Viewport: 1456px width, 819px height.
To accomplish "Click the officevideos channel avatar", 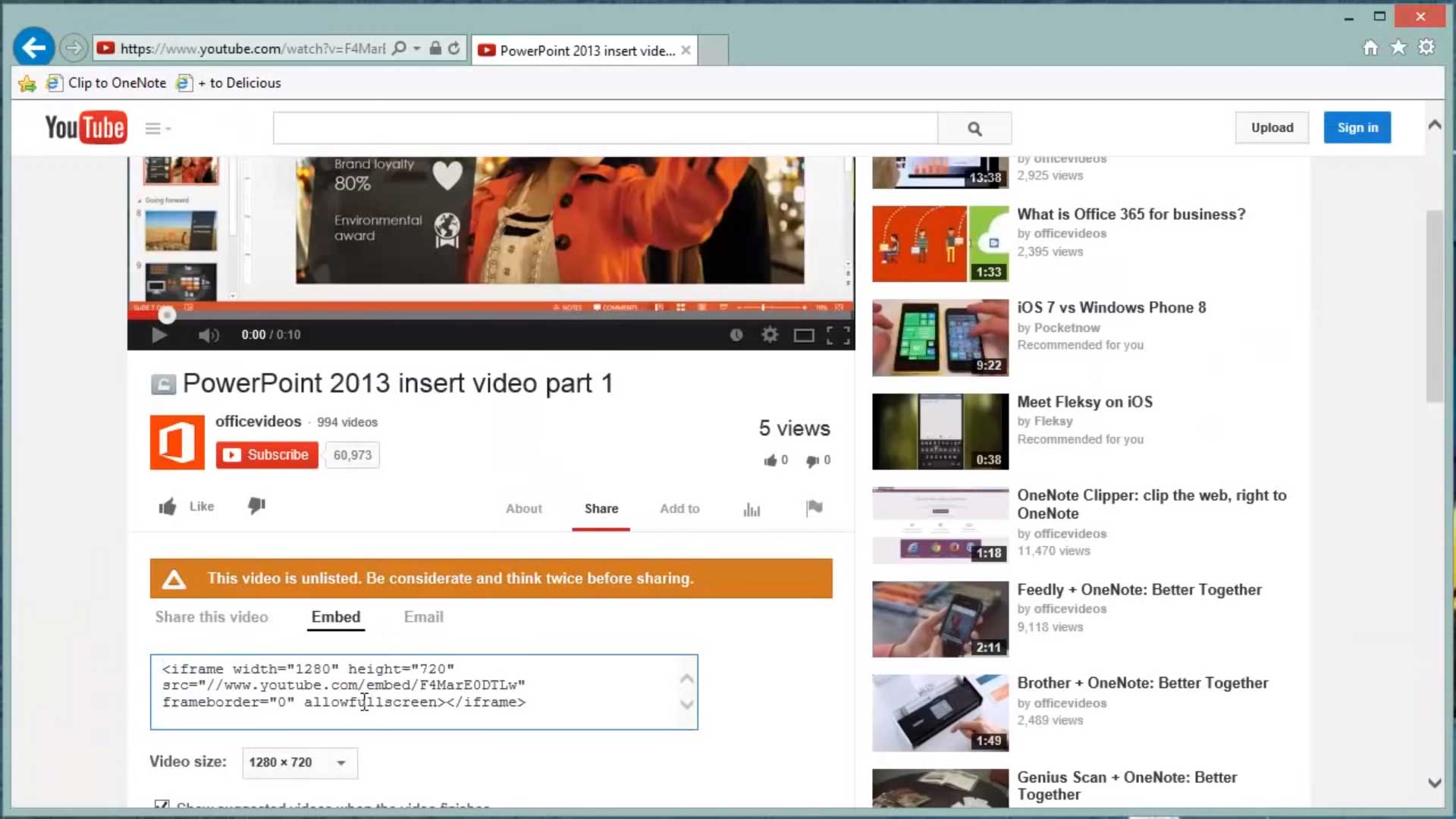I will (177, 442).
